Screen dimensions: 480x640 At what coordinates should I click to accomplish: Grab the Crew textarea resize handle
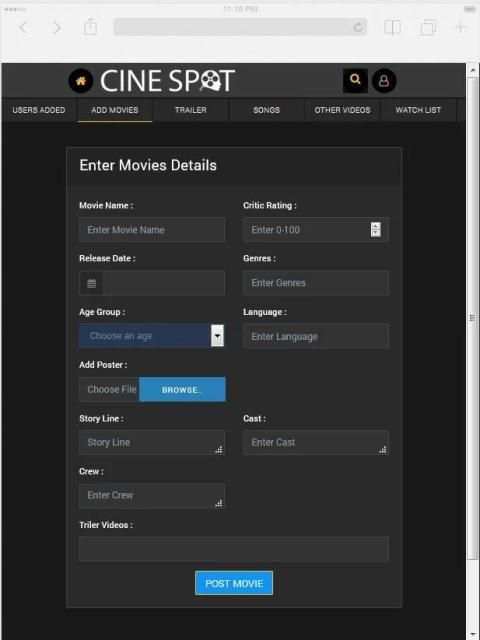pos(219,503)
